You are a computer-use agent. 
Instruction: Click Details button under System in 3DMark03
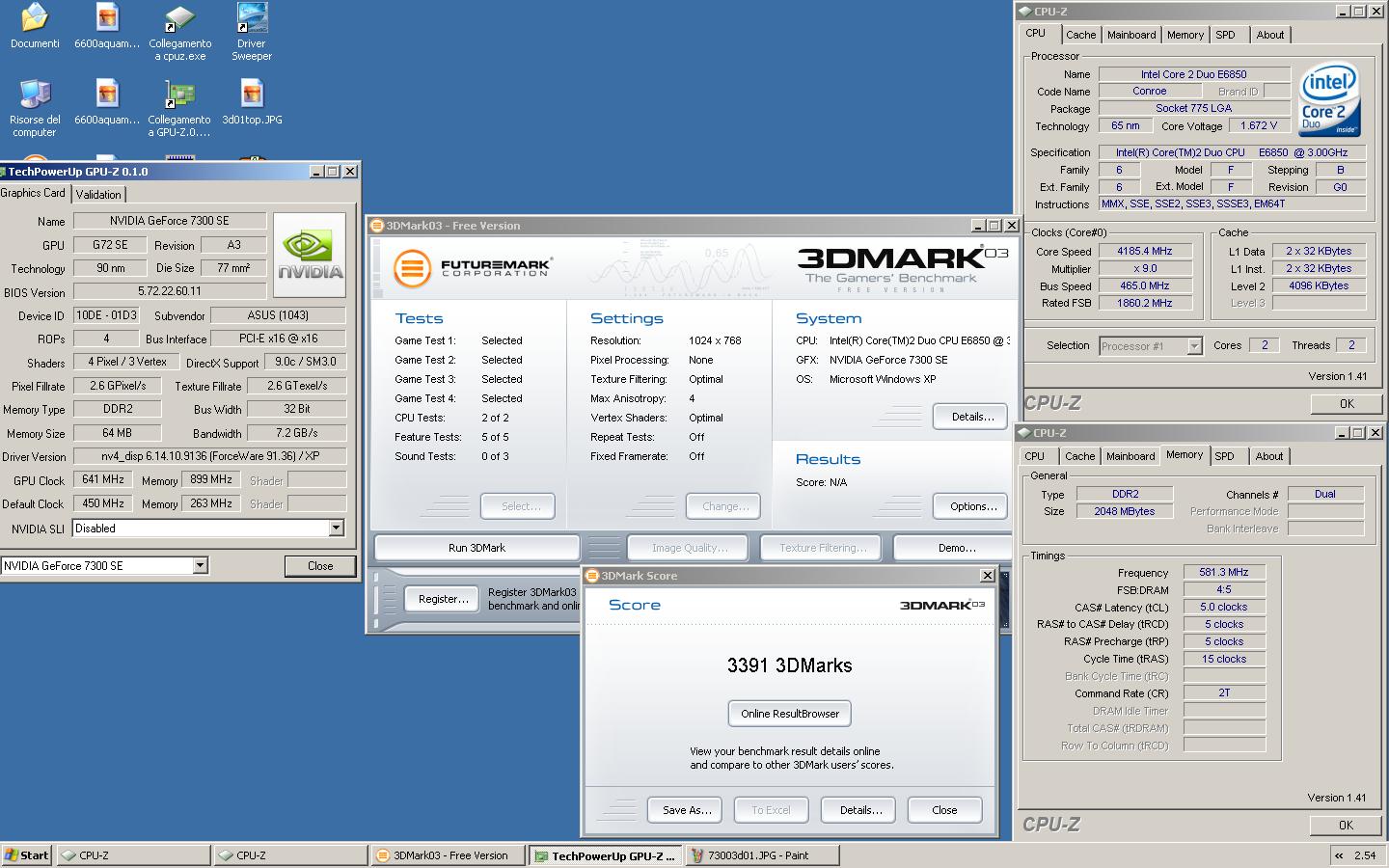972,417
